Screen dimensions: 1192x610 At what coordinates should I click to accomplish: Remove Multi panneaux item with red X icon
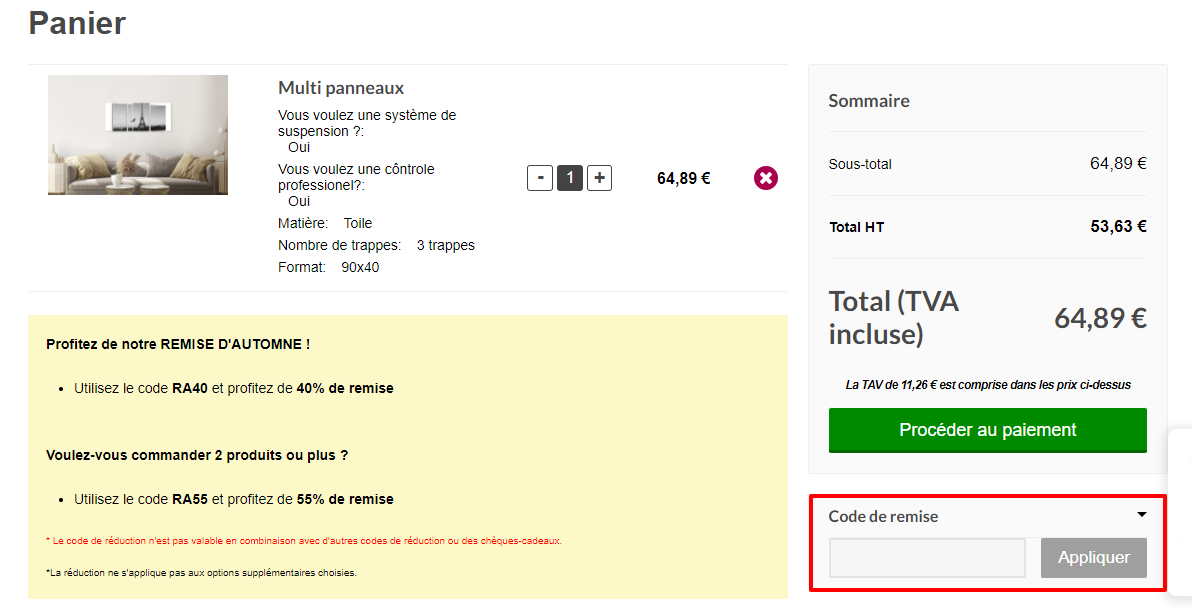766,178
